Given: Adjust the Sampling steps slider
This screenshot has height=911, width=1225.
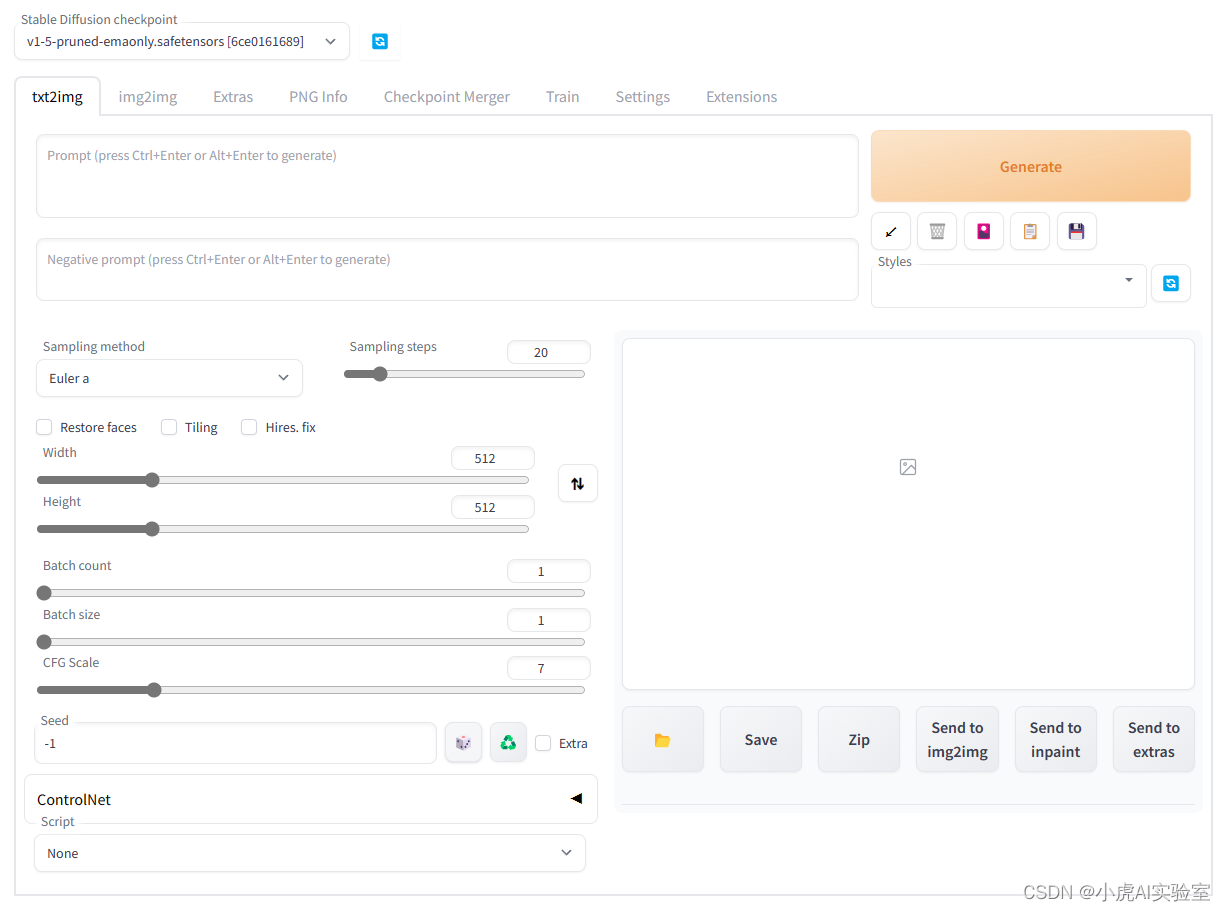Looking at the screenshot, I should point(465,374).
